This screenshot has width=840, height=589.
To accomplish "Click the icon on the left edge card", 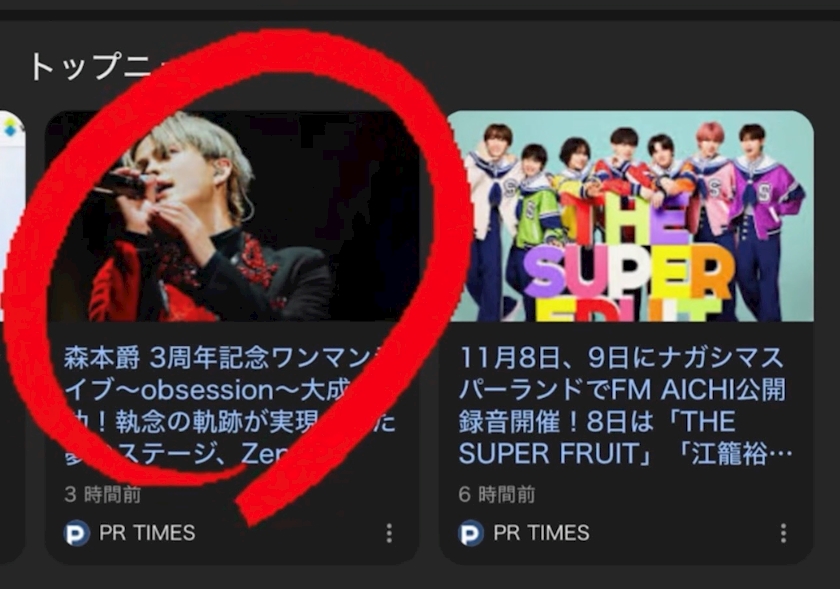I will (12, 129).
